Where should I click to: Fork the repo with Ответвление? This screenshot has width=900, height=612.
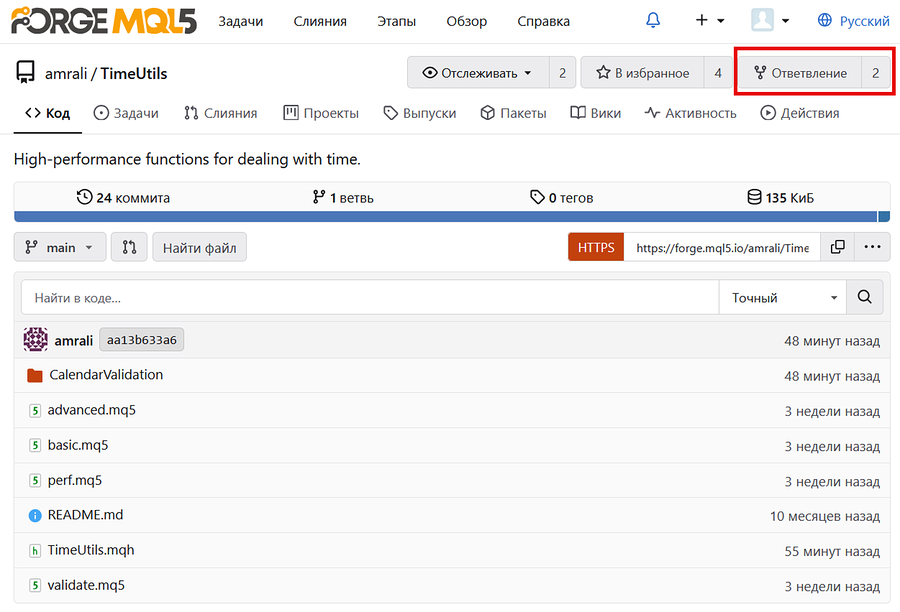point(800,73)
